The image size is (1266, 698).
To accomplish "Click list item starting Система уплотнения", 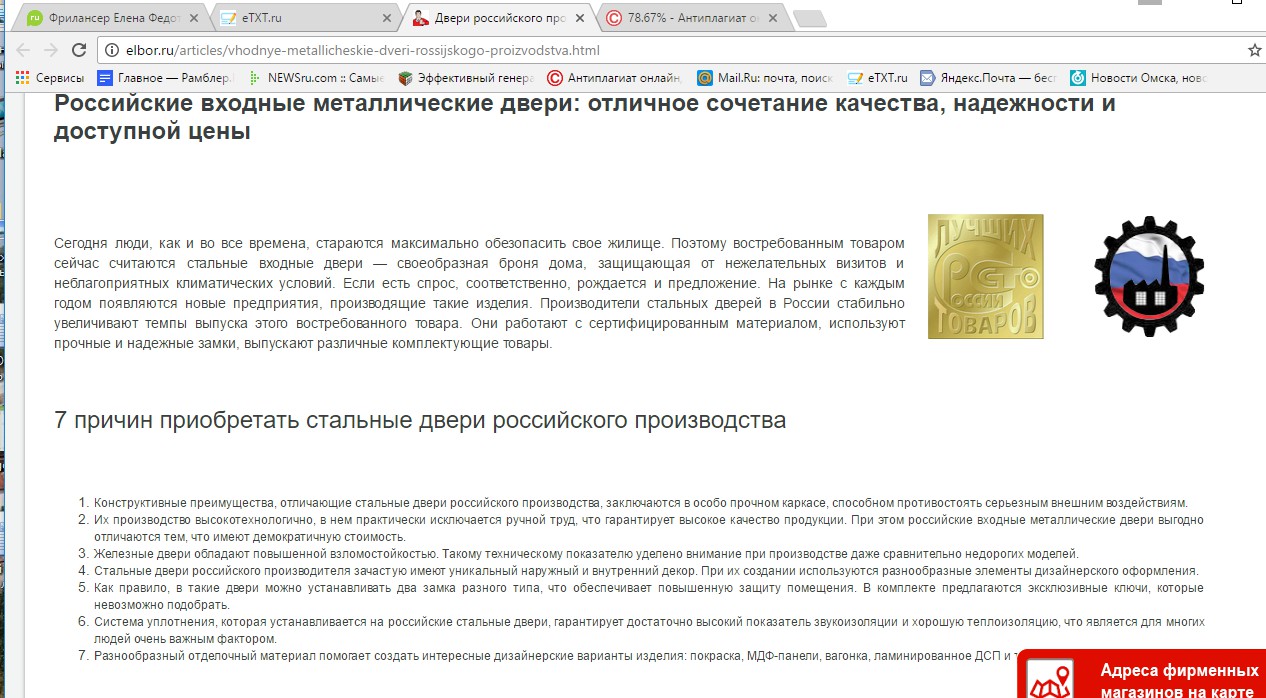I will point(649,630).
